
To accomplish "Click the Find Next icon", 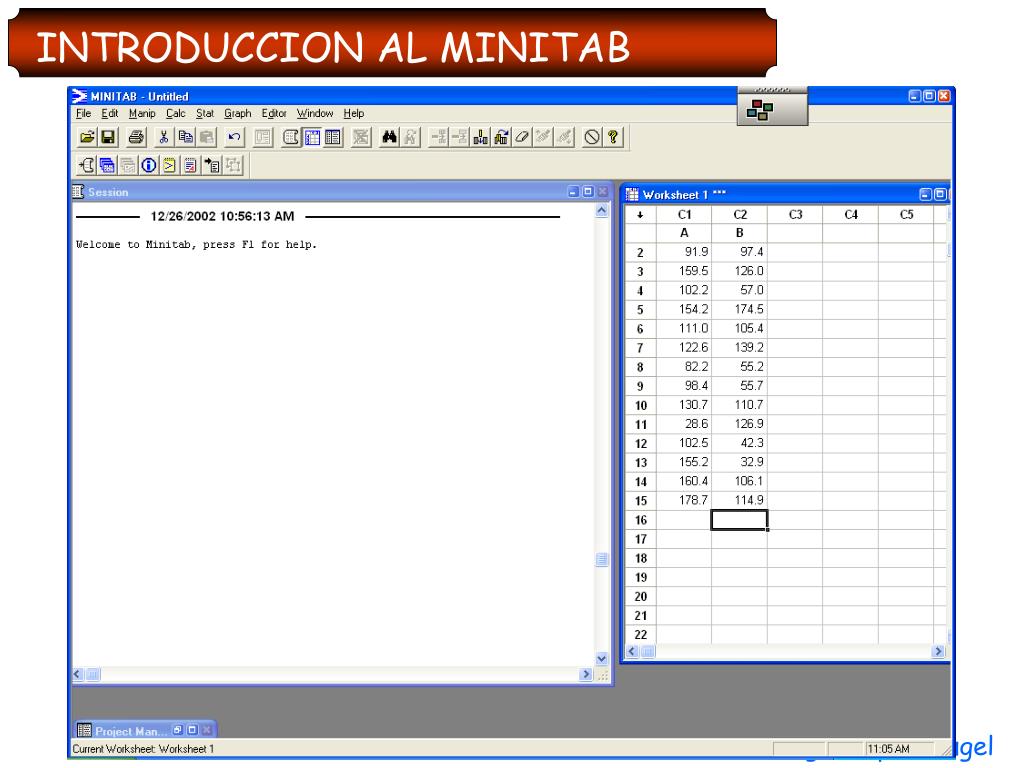I will pos(410,137).
